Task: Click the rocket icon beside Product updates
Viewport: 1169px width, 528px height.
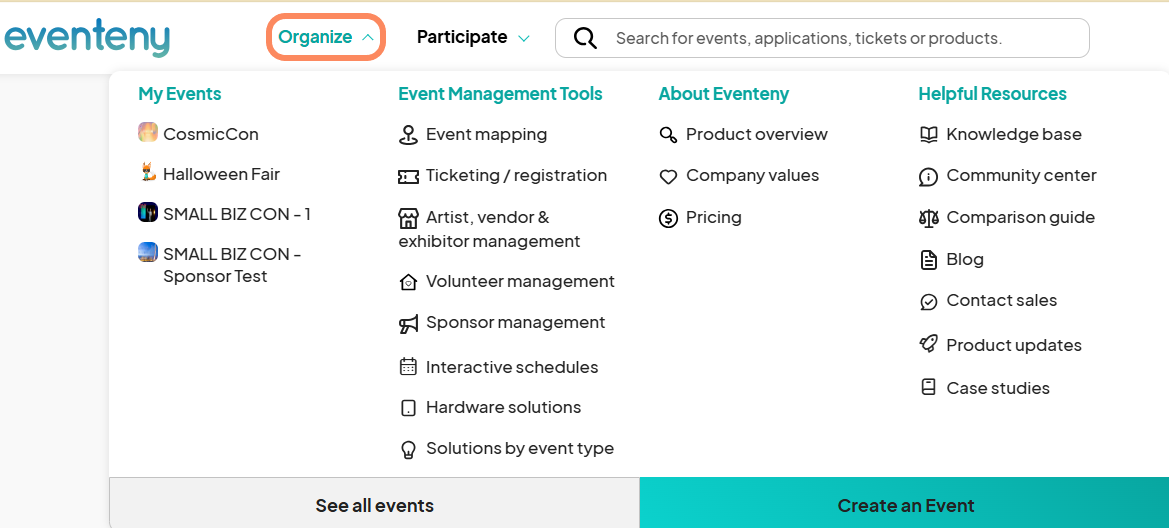Action: tap(928, 345)
